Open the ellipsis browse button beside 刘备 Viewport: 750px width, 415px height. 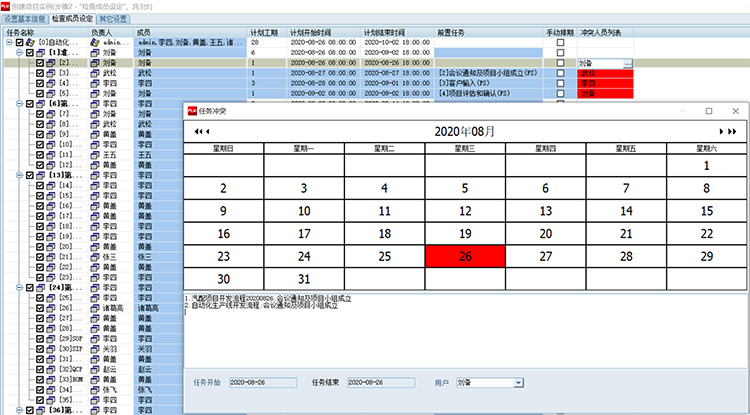(x=627, y=63)
